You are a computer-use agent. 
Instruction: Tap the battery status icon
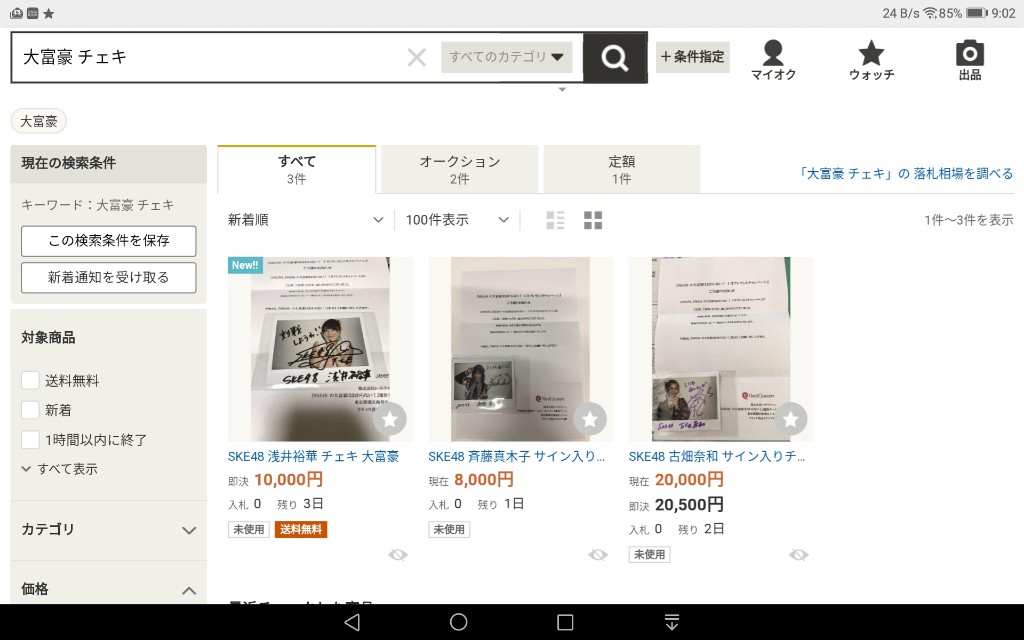pos(977,13)
